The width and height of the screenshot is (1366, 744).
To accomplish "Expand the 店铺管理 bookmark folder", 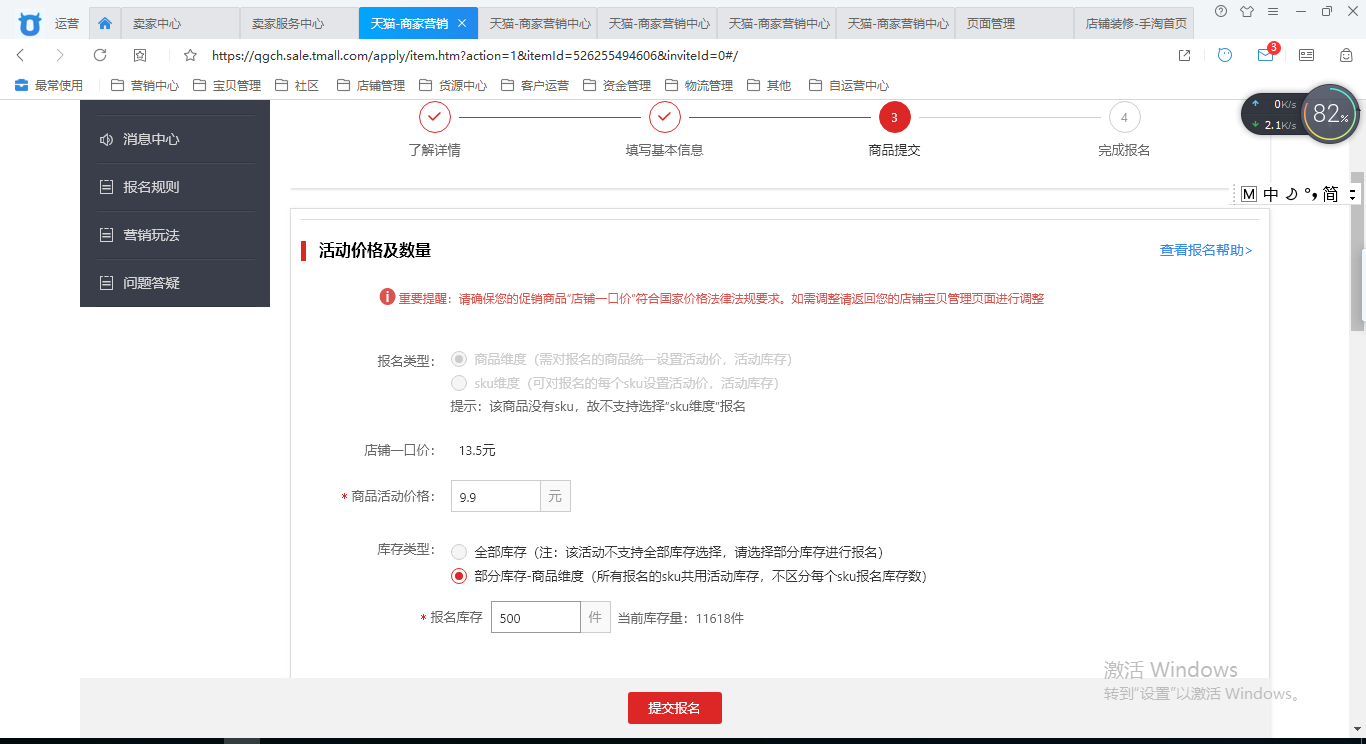I will [371, 86].
